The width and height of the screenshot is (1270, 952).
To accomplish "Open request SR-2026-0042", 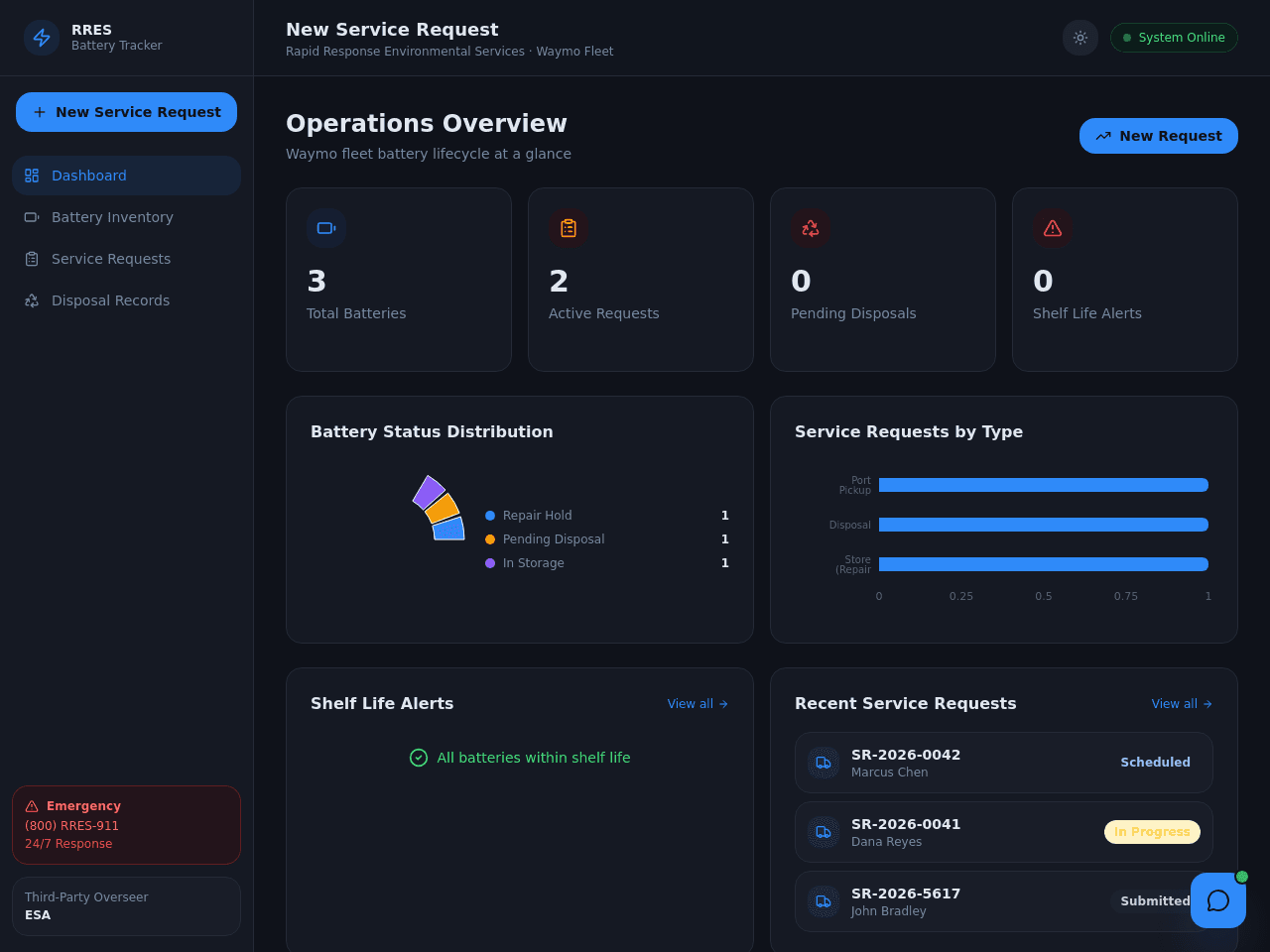I will [x=1004, y=763].
